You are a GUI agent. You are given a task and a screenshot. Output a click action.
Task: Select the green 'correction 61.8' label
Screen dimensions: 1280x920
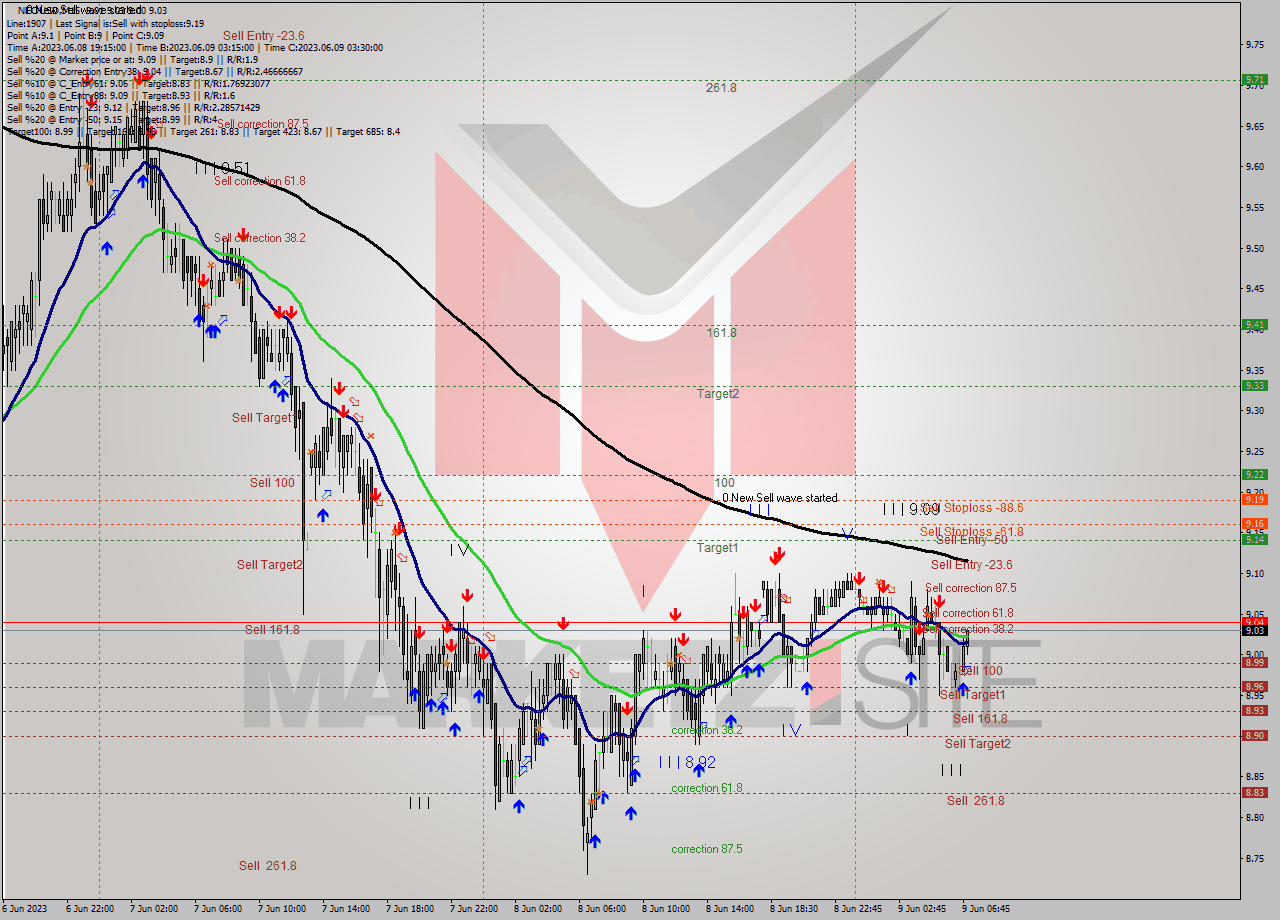707,788
